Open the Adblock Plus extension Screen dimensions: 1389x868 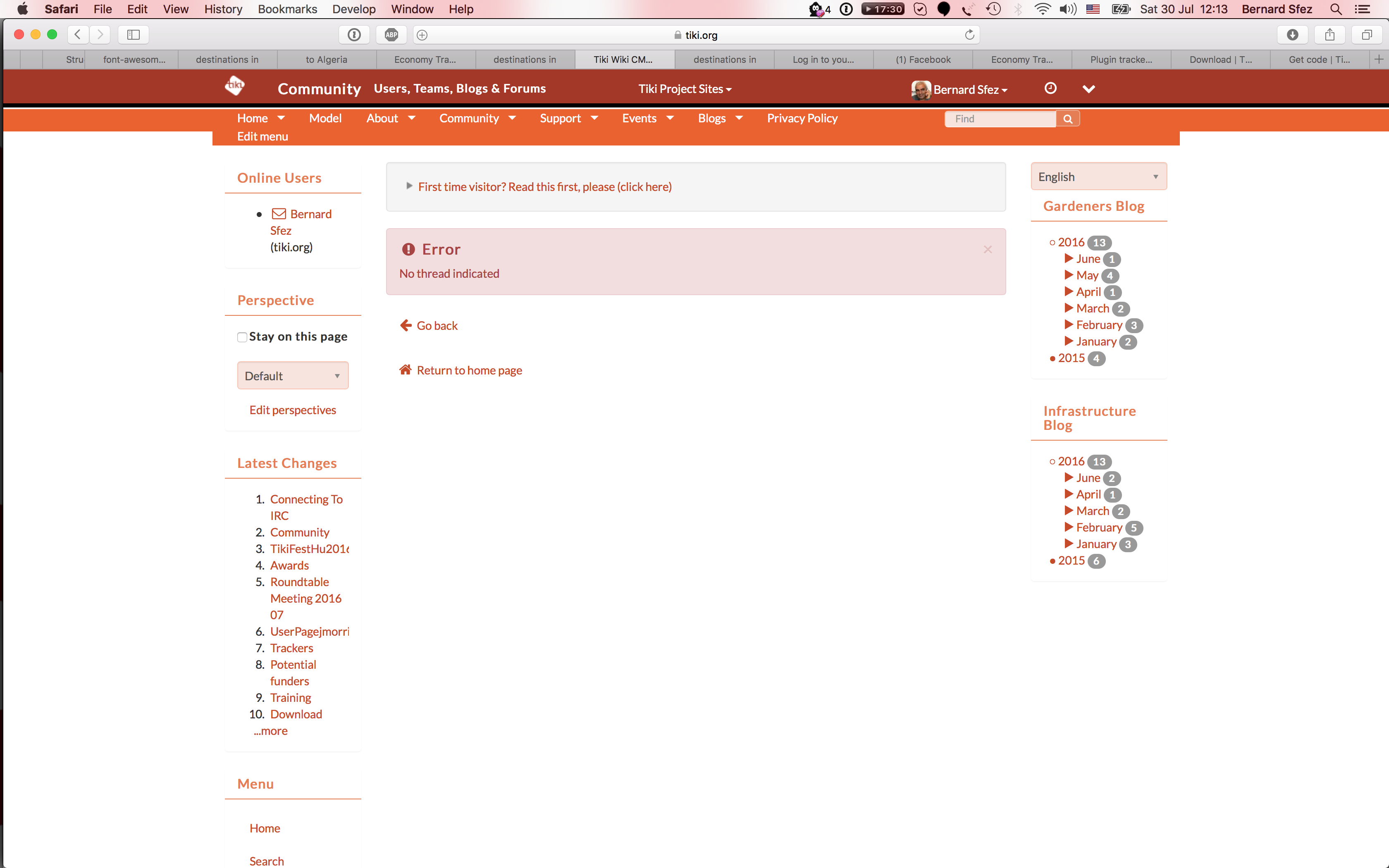click(391, 34)
